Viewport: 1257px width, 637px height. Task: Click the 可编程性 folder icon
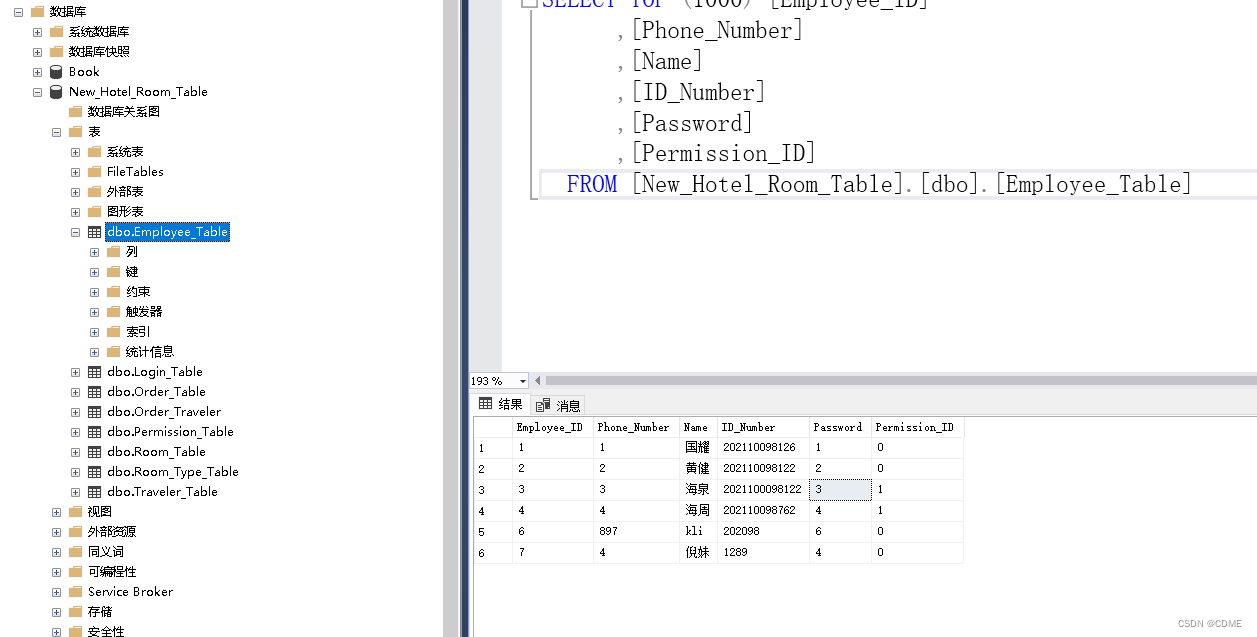(x=75, y=572)
